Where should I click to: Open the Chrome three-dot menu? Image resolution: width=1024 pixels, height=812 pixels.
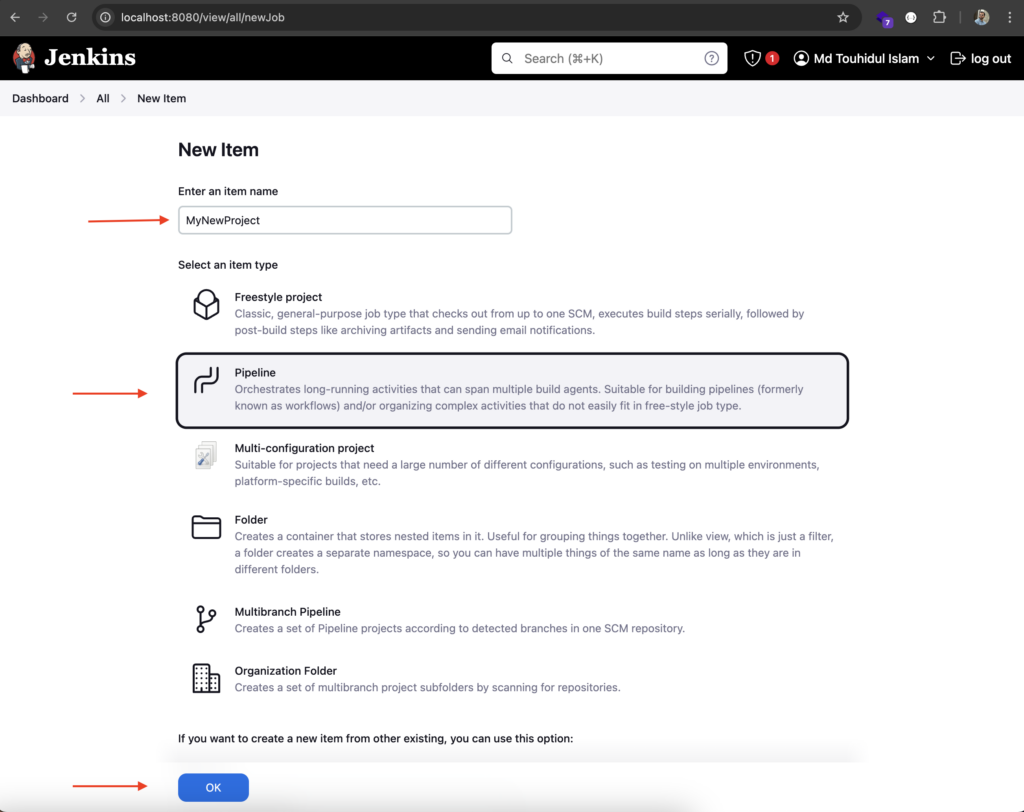point(1010,18)
